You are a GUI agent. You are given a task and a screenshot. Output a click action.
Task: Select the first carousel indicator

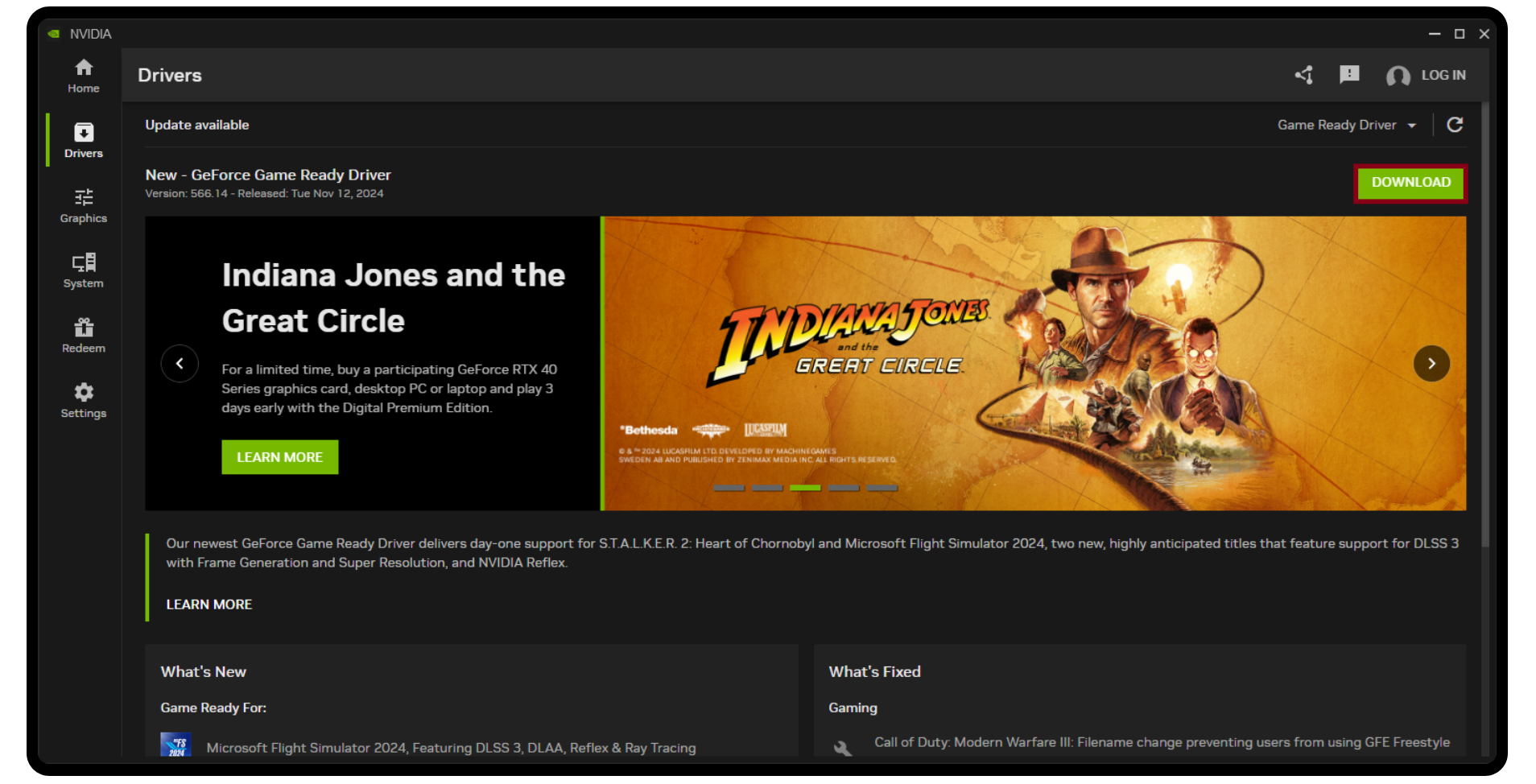729,488
